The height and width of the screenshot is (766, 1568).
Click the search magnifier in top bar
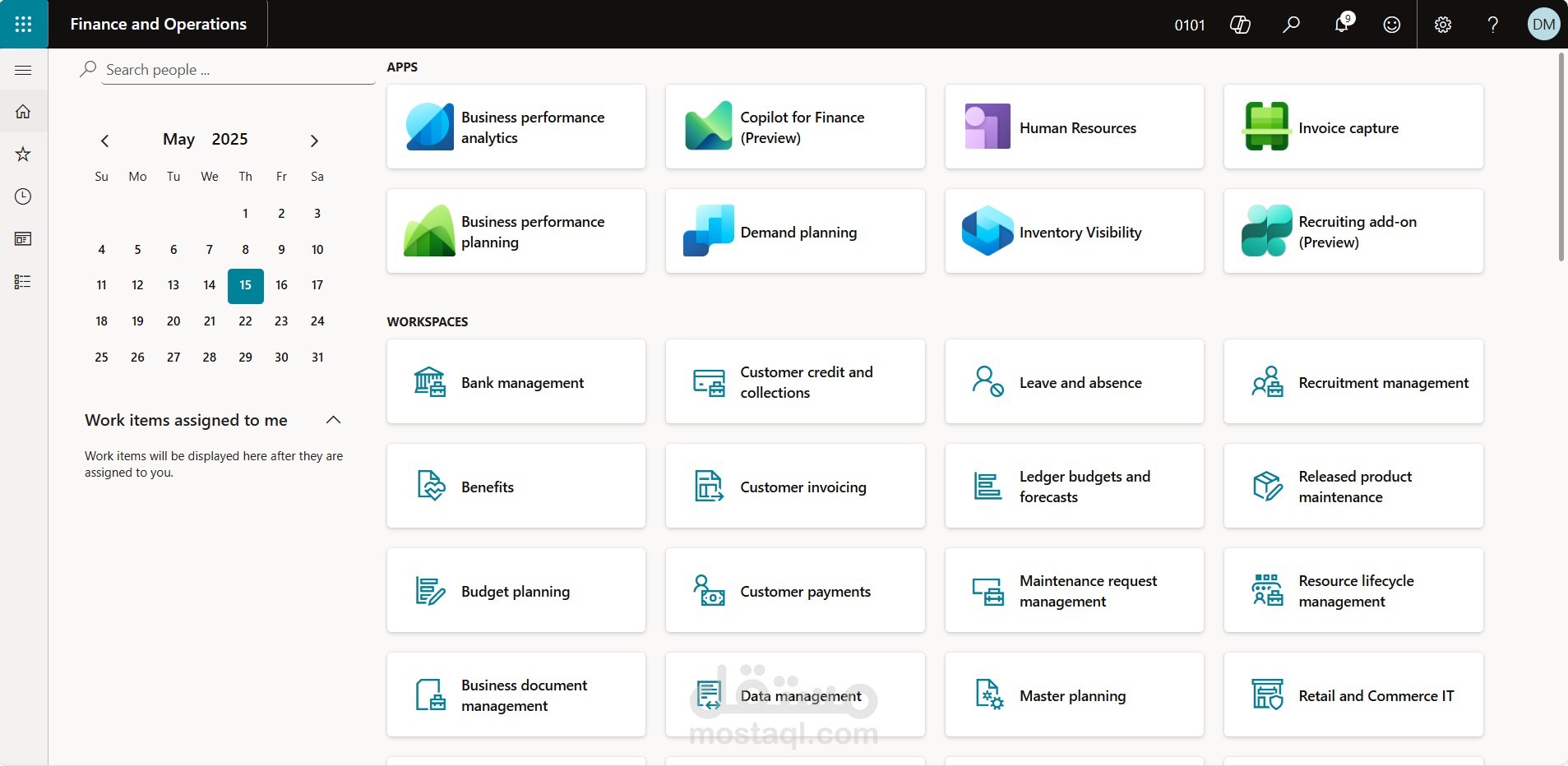point(1291,25)
